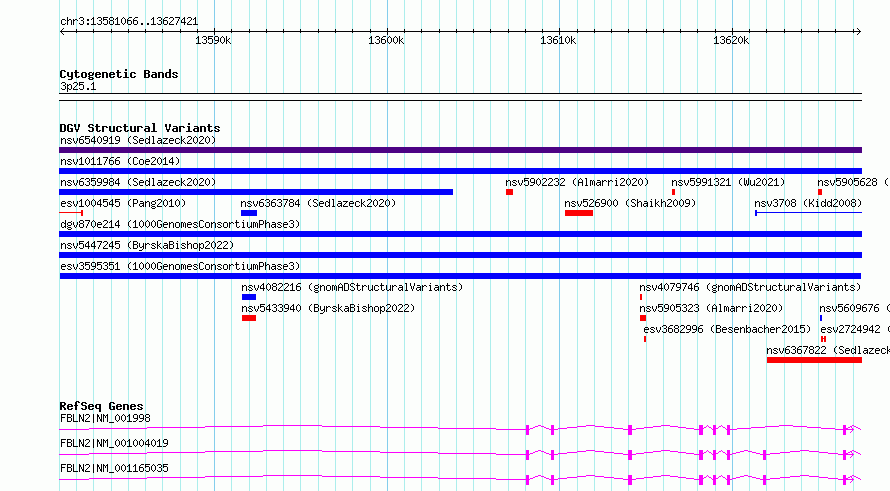The image size is (890, 491).
Task: Click the nsv6540919 purple variant bar
Action: coord(460,150)
